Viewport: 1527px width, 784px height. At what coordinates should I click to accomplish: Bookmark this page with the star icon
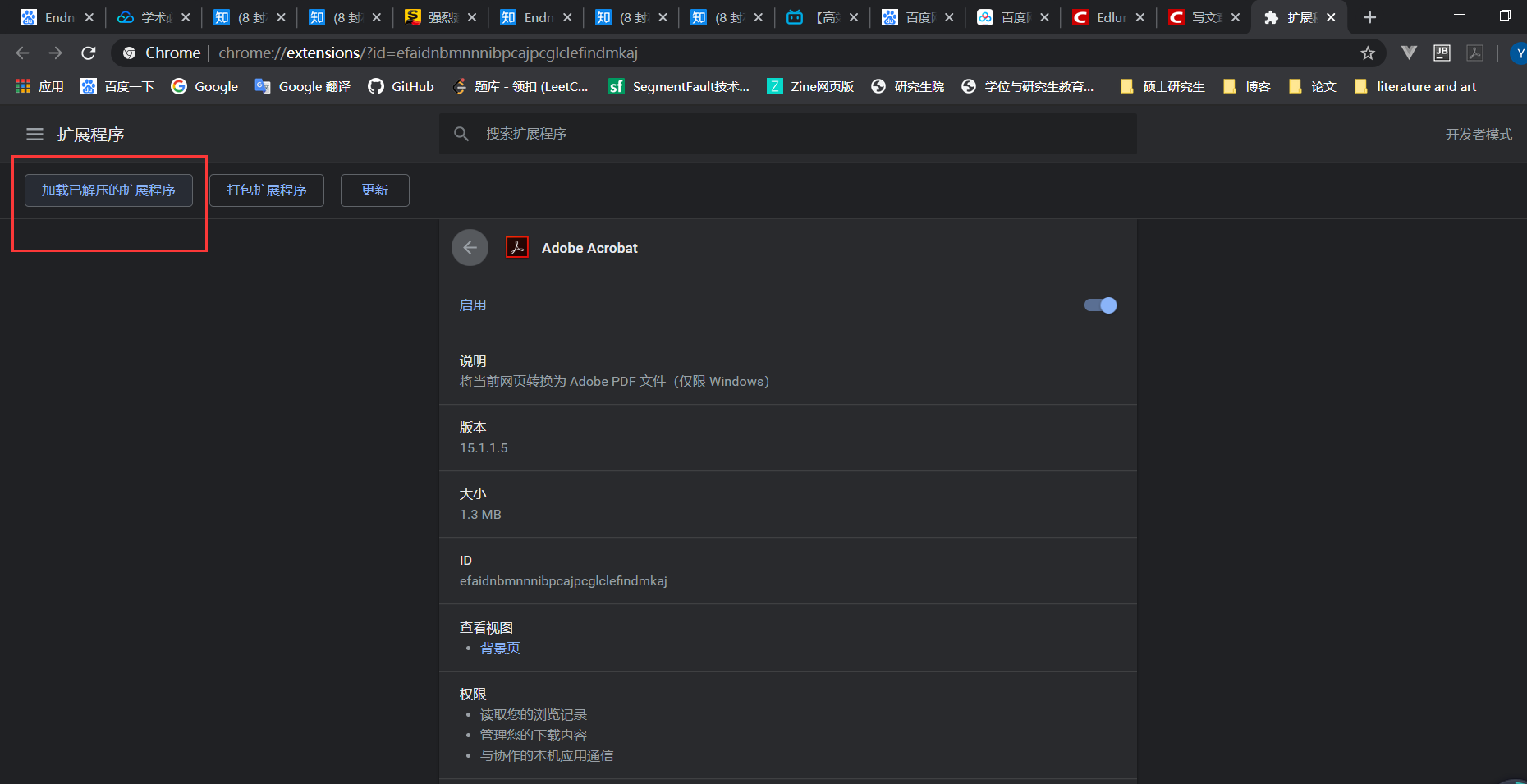[1368, 53]
